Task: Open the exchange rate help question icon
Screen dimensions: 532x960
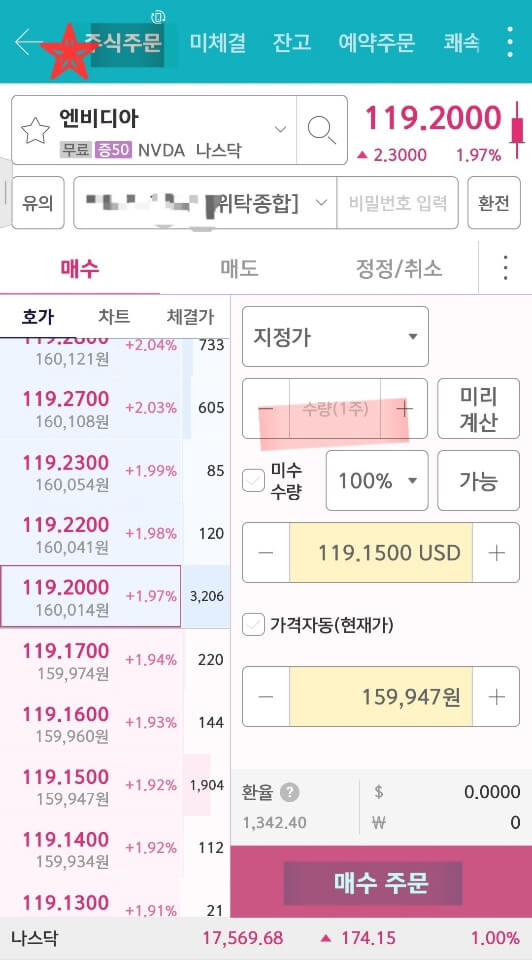Action: (x=290, y=792)
